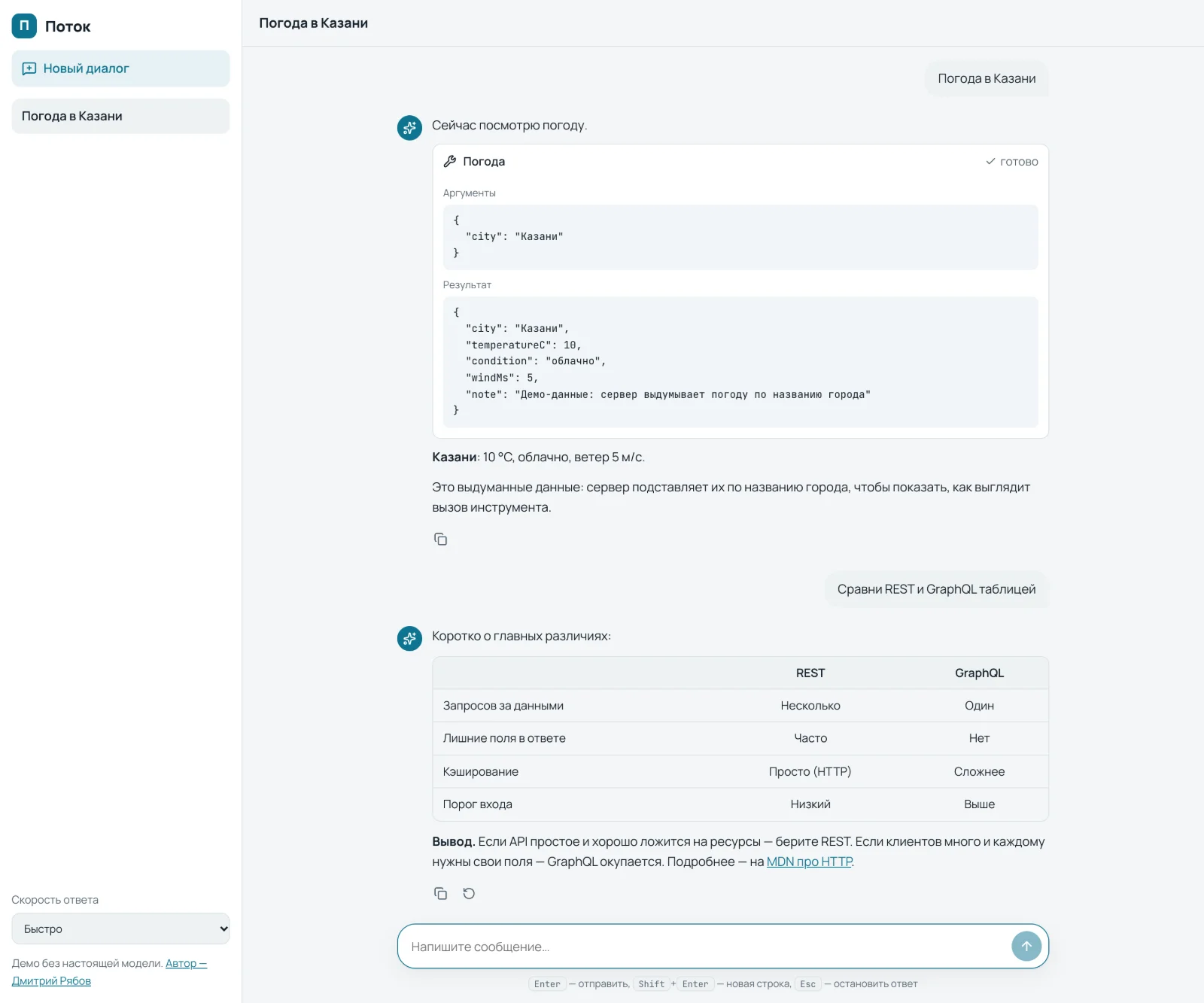Screen dimensions: 1204x1003
Task: Click the Esc key hint
Action: [807, 984]
